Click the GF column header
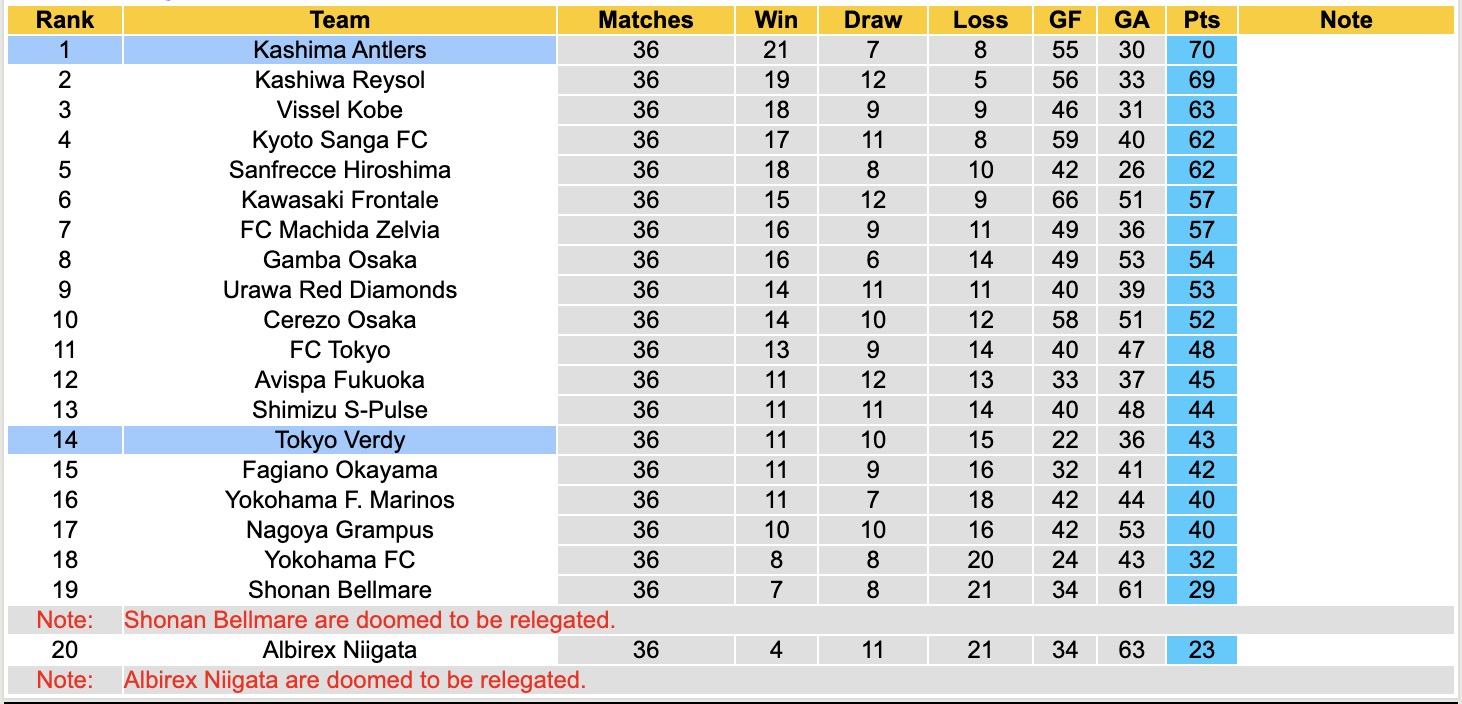This screenshot has height=704, width=1462. [1065, 20]
